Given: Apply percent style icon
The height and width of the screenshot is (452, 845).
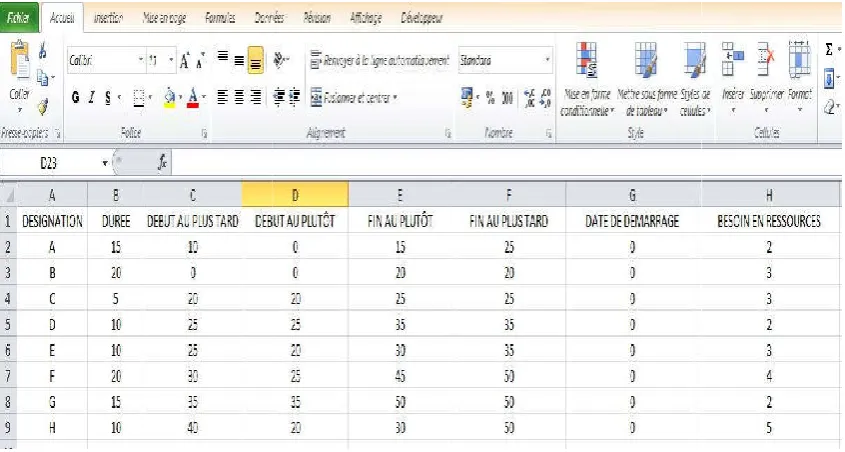Looking at the screenshot, I should 490,98.
